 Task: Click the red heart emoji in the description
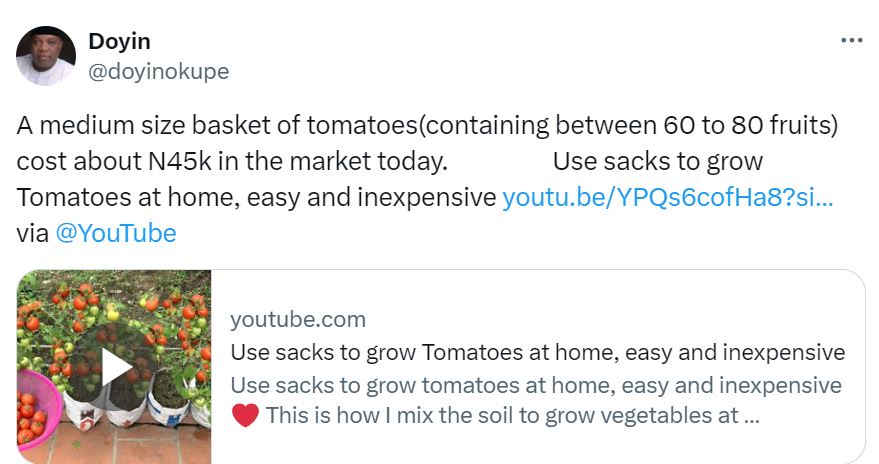click(245, 415)
